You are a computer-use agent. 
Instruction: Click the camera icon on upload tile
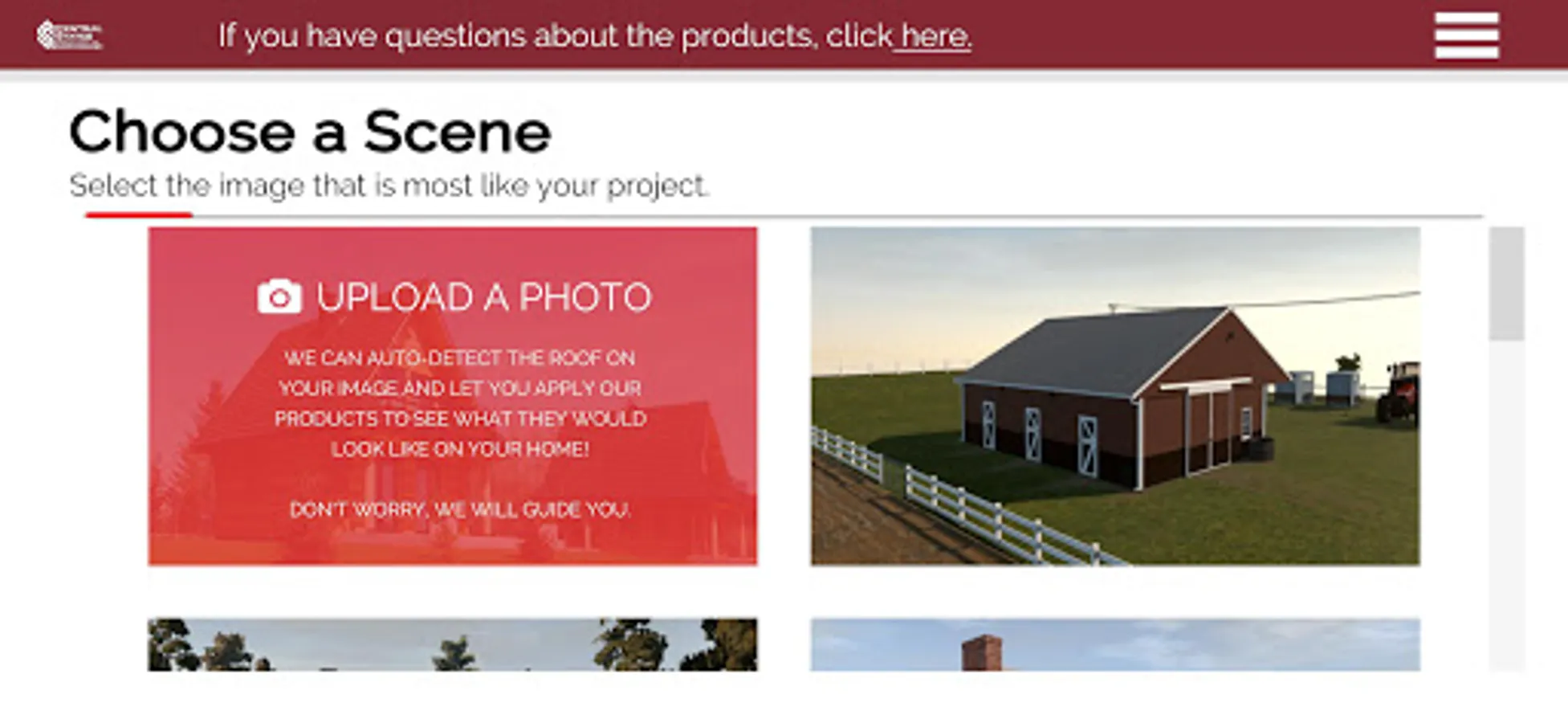(279, 296)
